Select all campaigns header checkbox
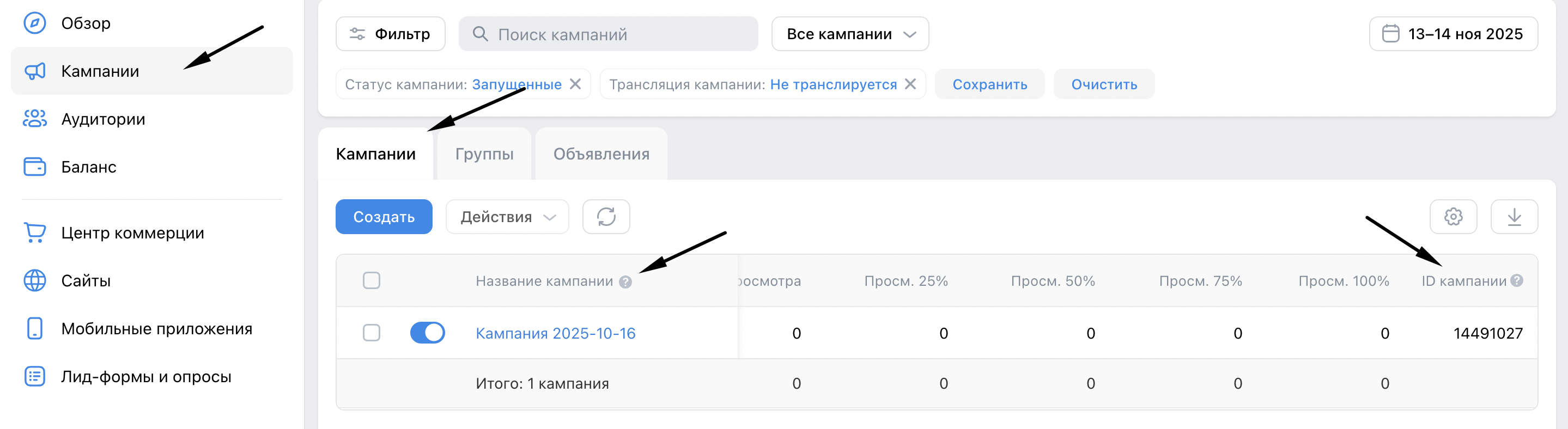1568x429 pixels. [x=372, y=280]
